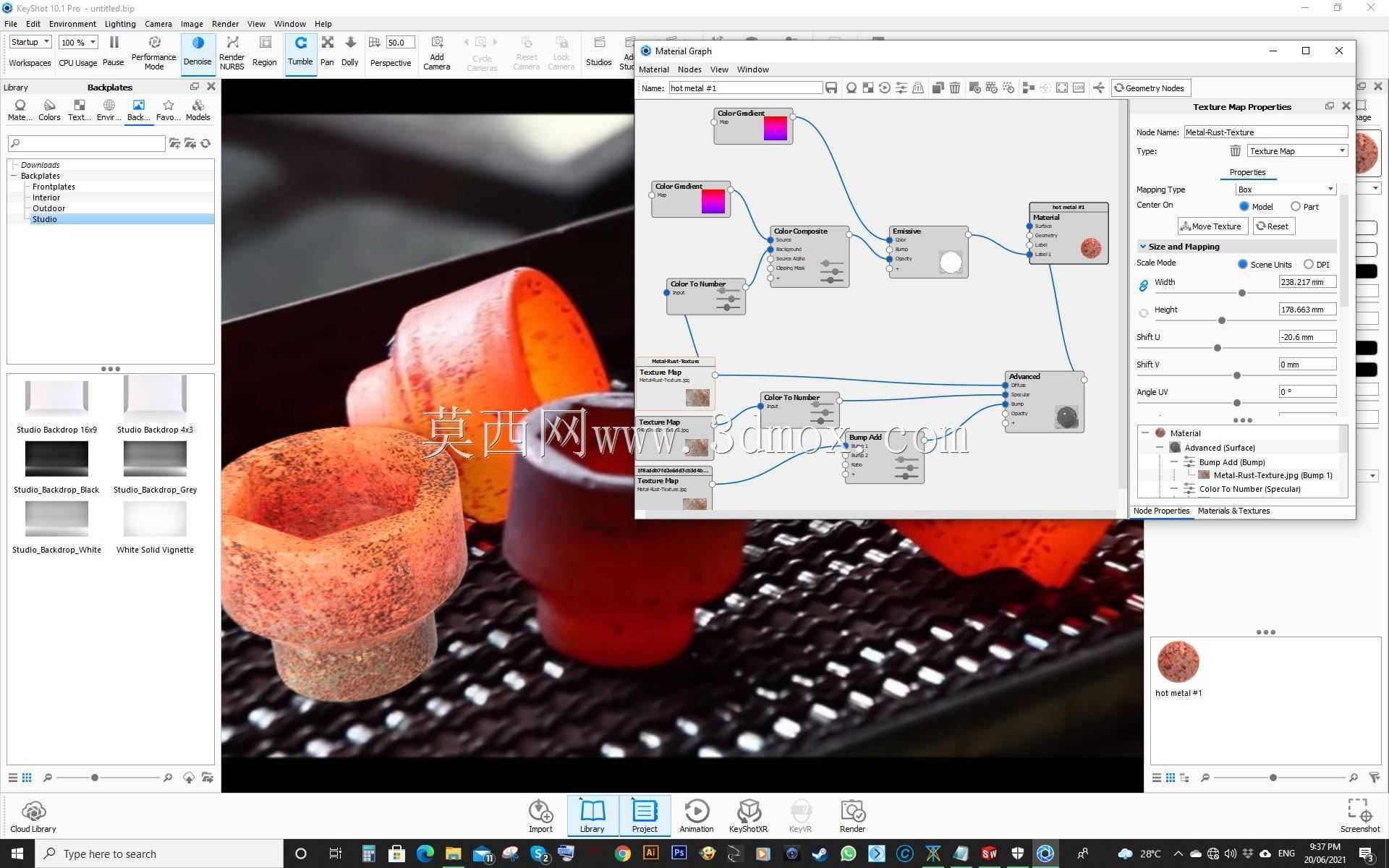The height and width of the screenshot is (868, 1389).
Task: Open the Mapping Type Box dropdown
Action: pos(1286,190)
